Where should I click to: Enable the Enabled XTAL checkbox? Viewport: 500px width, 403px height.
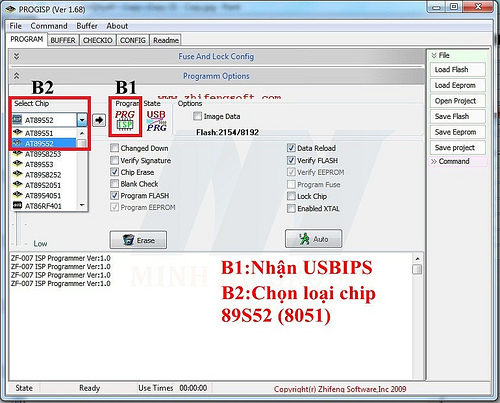coord(291,208)
